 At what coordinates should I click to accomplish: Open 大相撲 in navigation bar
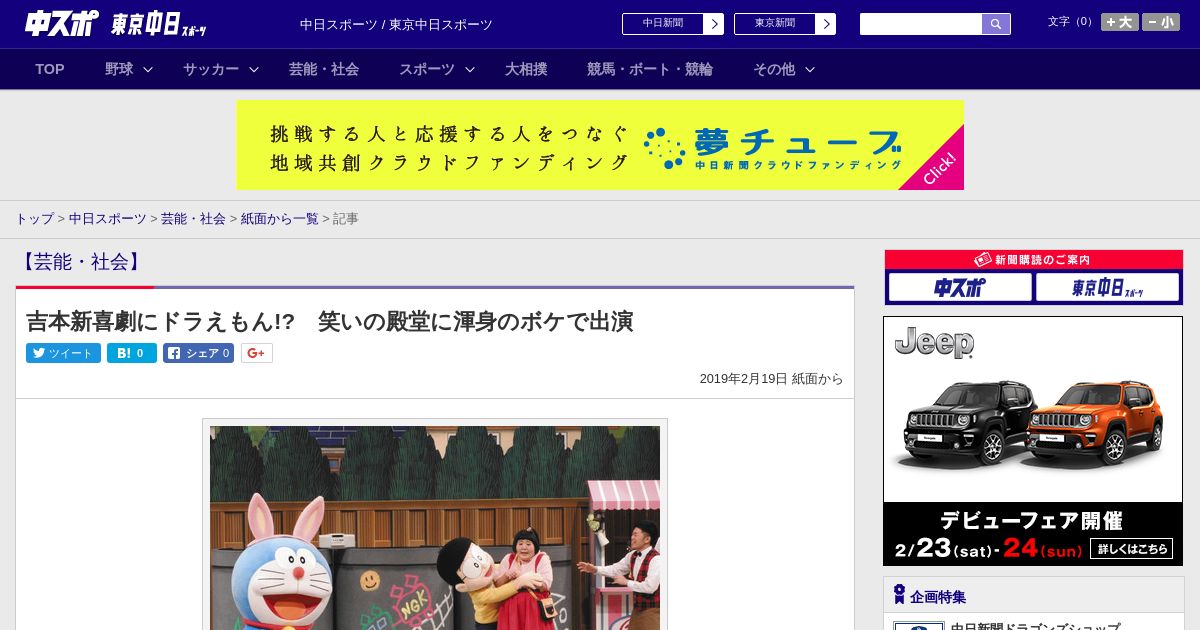tap(526, 69)
